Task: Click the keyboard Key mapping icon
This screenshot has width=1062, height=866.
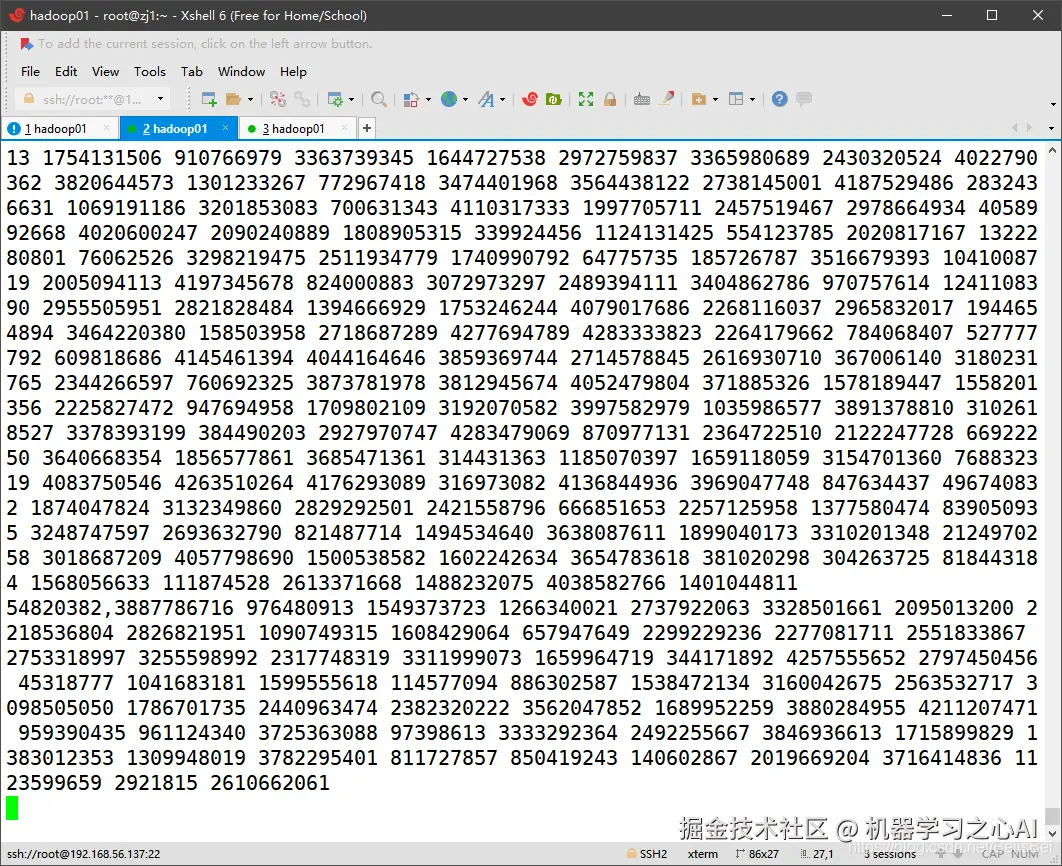Action: point(641,100)
